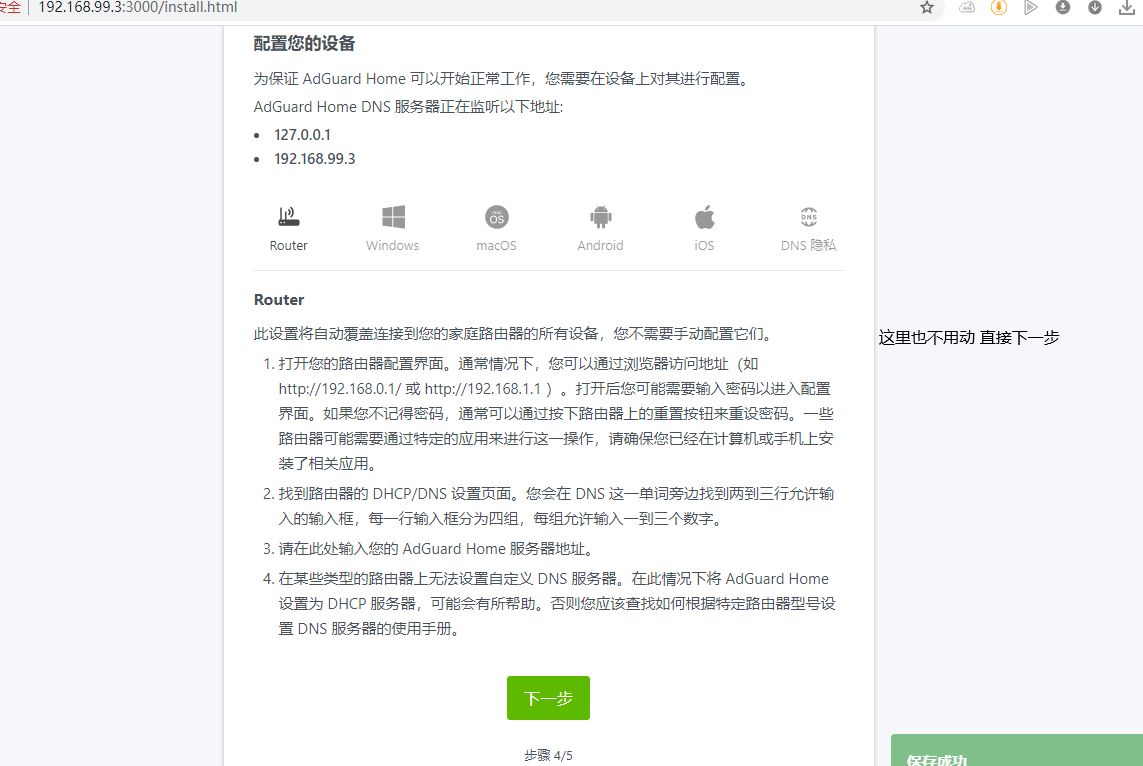Open the DNS 隐私 tab
Image resolution: width=1143 pixels, height=766 pixels.
point(808,228)
